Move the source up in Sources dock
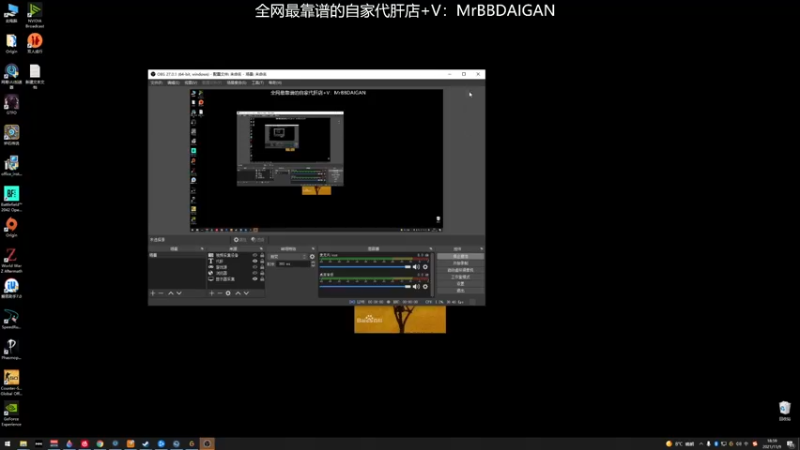800x450 pixels. 238,293
